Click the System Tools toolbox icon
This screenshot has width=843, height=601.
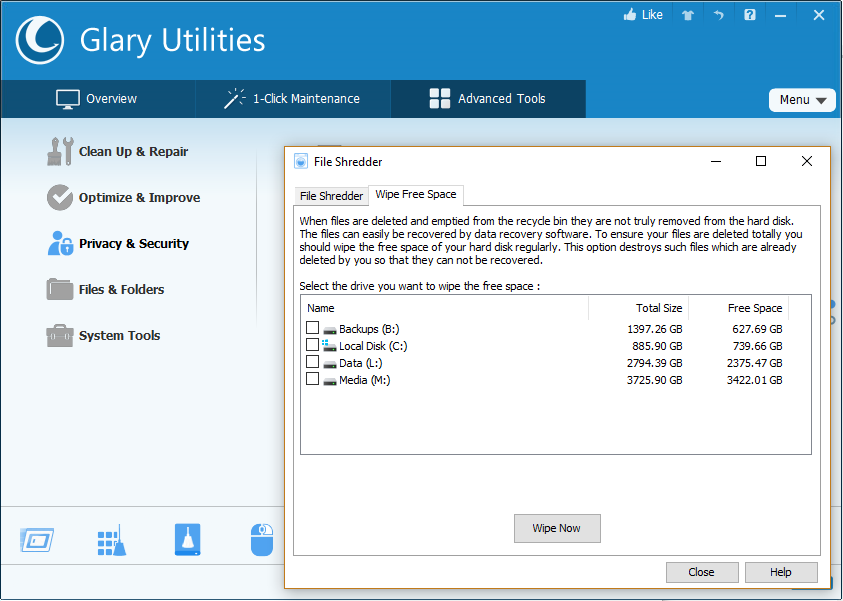[60, 335]
